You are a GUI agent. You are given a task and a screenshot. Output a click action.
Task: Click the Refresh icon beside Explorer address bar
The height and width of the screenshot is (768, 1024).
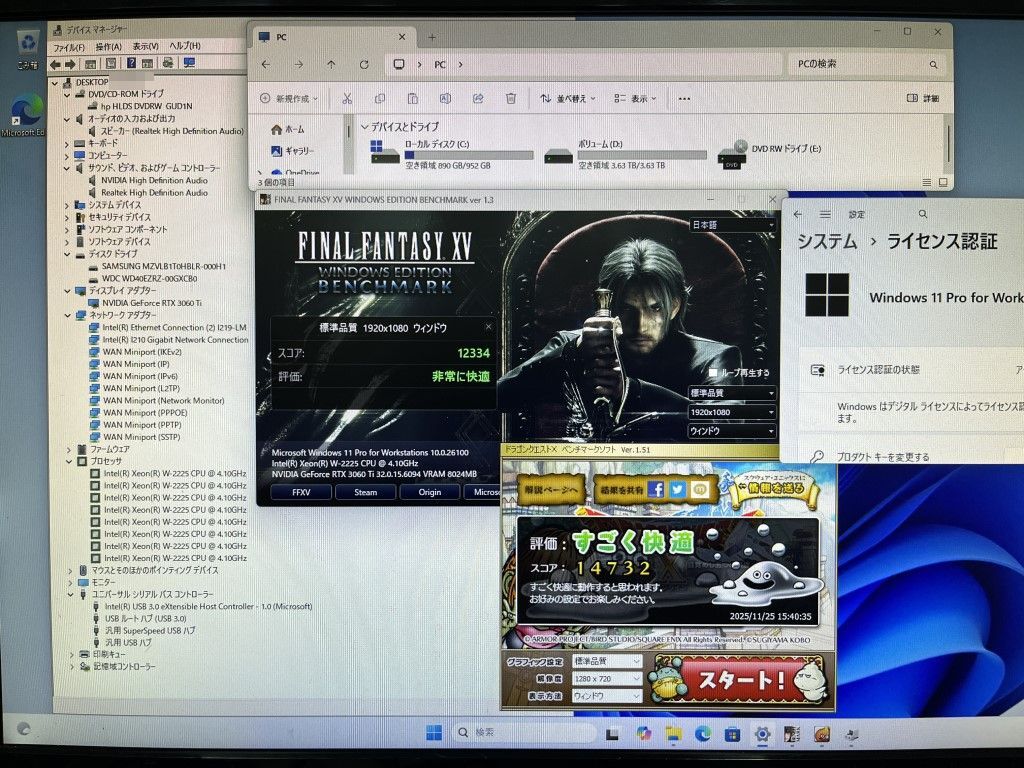[x=364, y=64]
